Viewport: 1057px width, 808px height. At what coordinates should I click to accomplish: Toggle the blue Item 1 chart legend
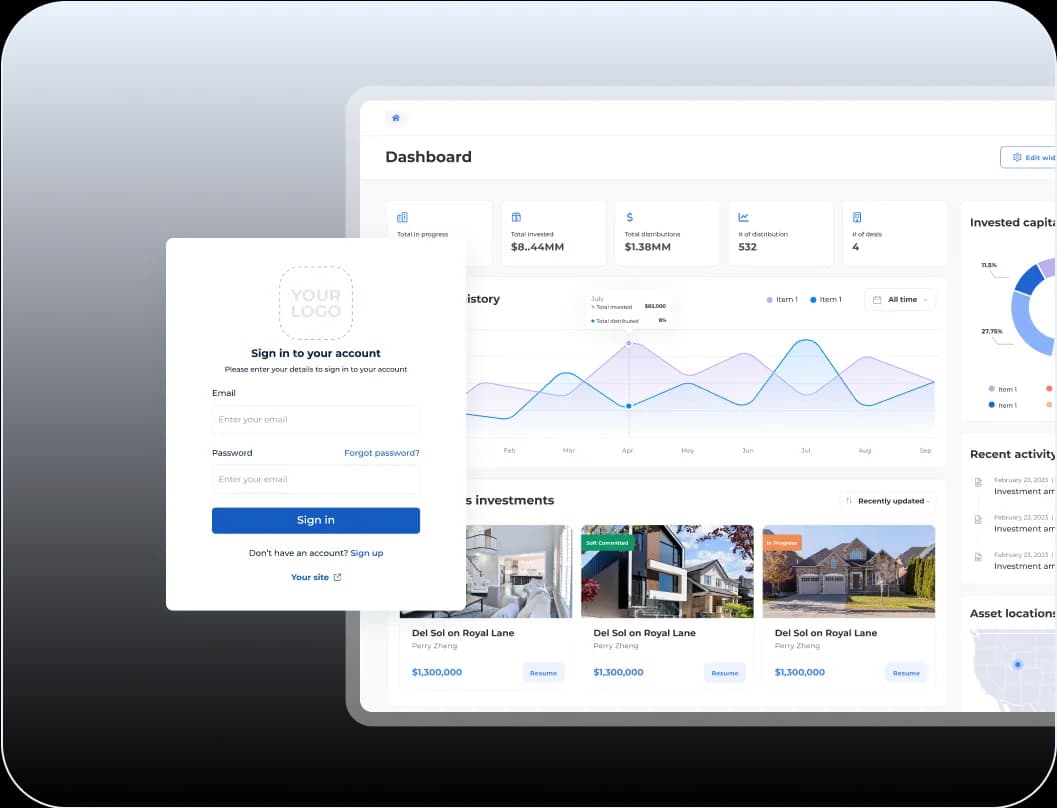point(826,300)
